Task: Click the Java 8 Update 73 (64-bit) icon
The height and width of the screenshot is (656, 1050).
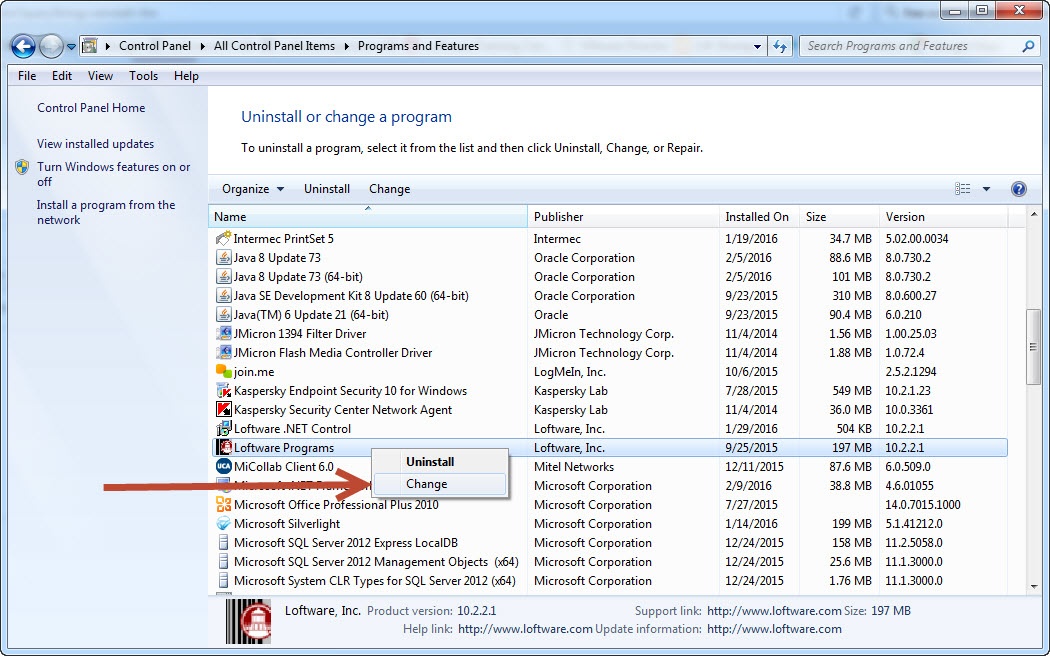Action: (x=224, y=276)
